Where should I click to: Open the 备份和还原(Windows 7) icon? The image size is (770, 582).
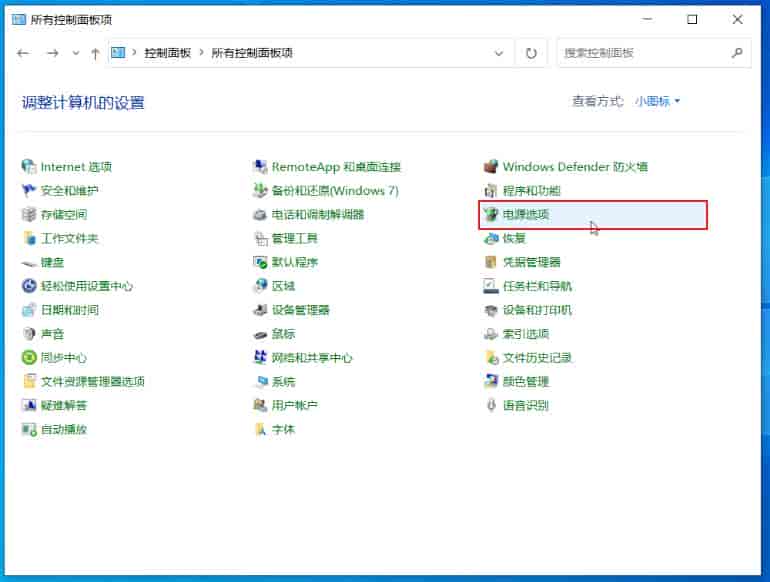point(260,191)
